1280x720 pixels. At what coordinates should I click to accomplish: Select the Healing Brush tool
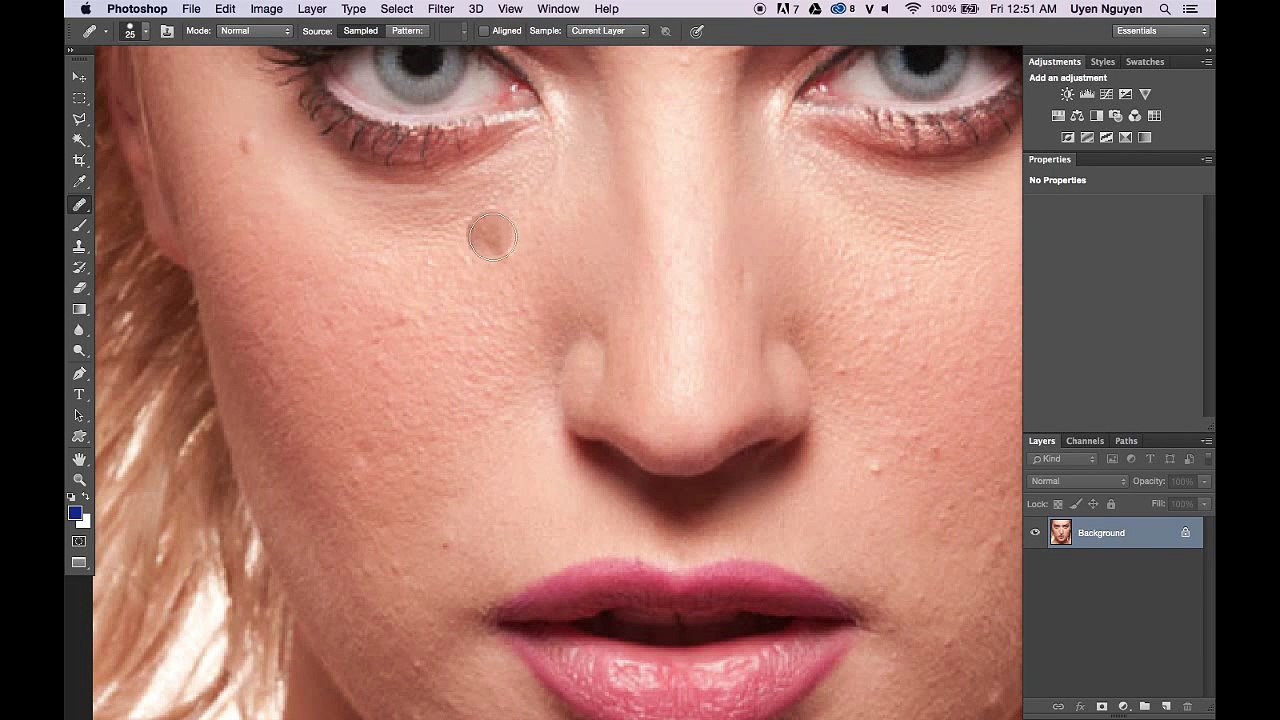pos(79,204)
